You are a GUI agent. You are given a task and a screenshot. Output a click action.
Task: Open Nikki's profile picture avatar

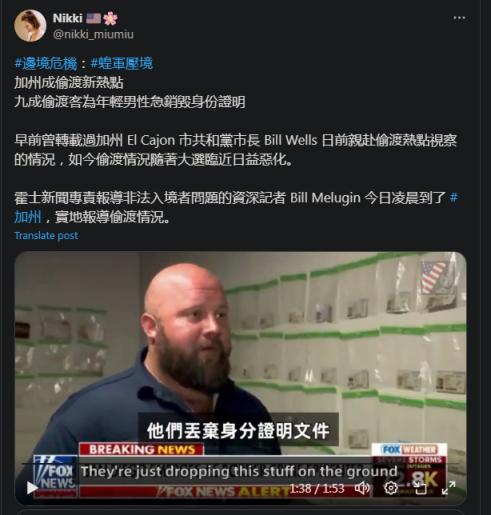(x=30, y=26)
